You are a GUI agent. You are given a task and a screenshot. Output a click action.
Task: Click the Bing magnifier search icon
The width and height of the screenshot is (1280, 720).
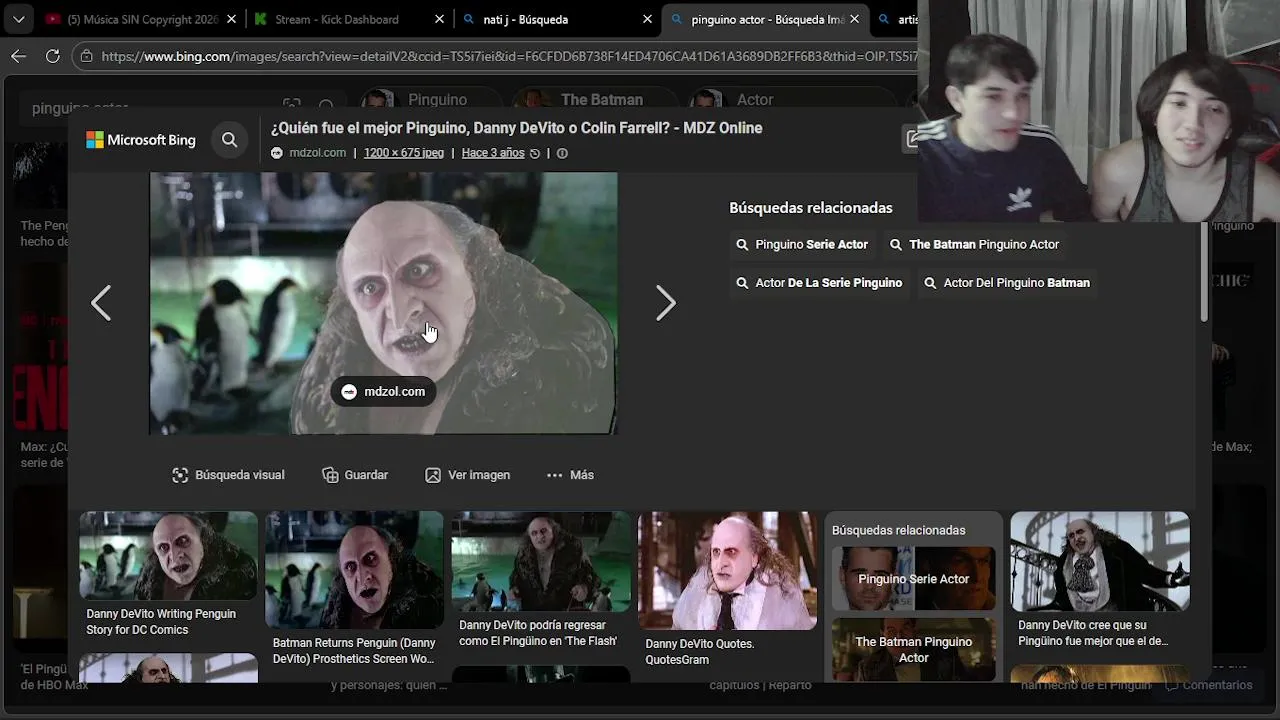point(229,140)
